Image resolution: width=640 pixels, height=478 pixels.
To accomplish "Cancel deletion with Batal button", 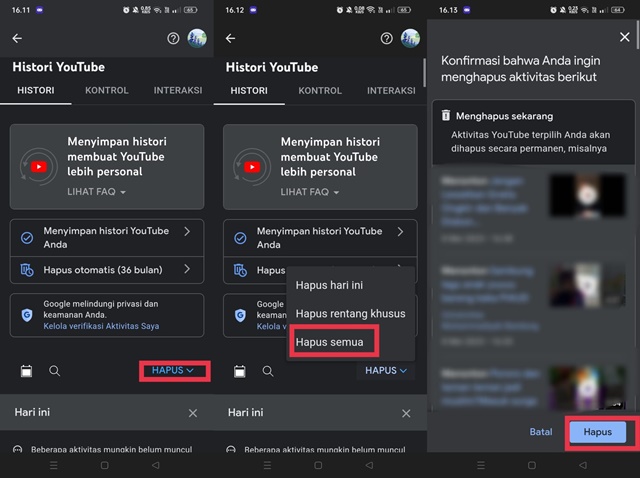I will click(541, 432).
